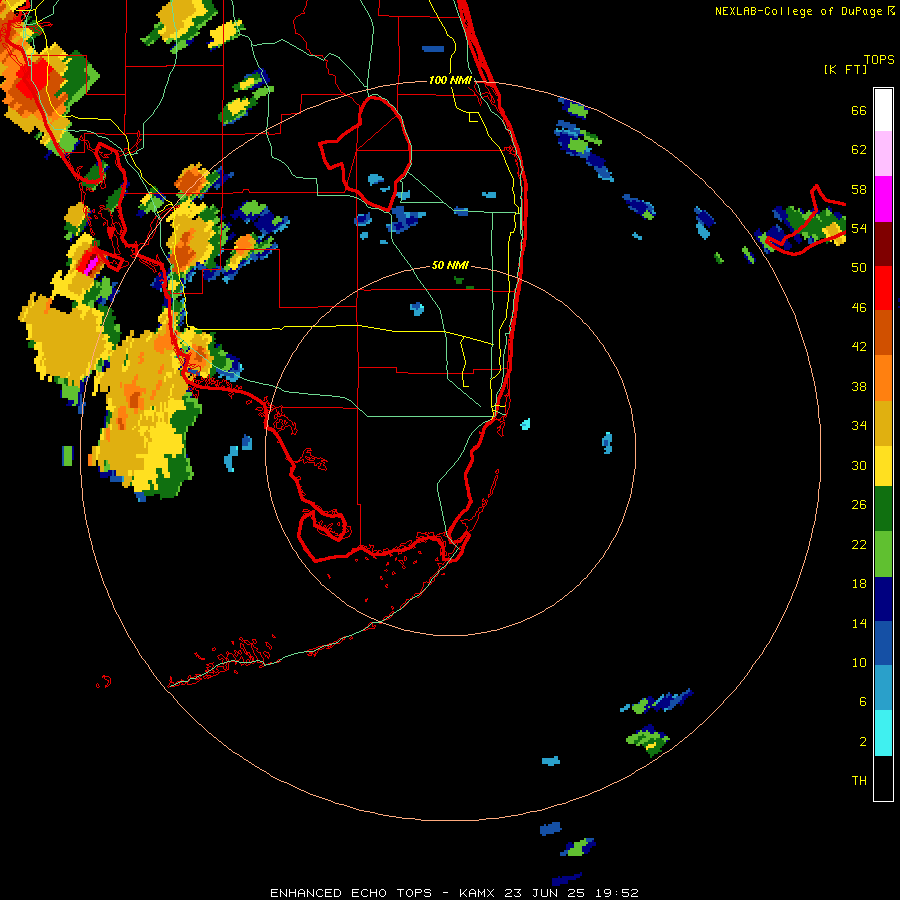Pick the bright red 50 kft legend swatch
This screenshot has height=900, width=900.
point(883,288)
